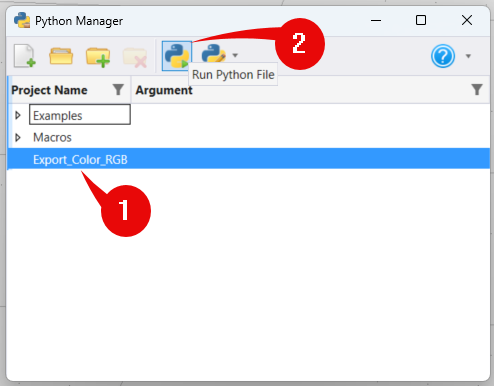Open dropdown arrow next to help icon

coord(468,56)
